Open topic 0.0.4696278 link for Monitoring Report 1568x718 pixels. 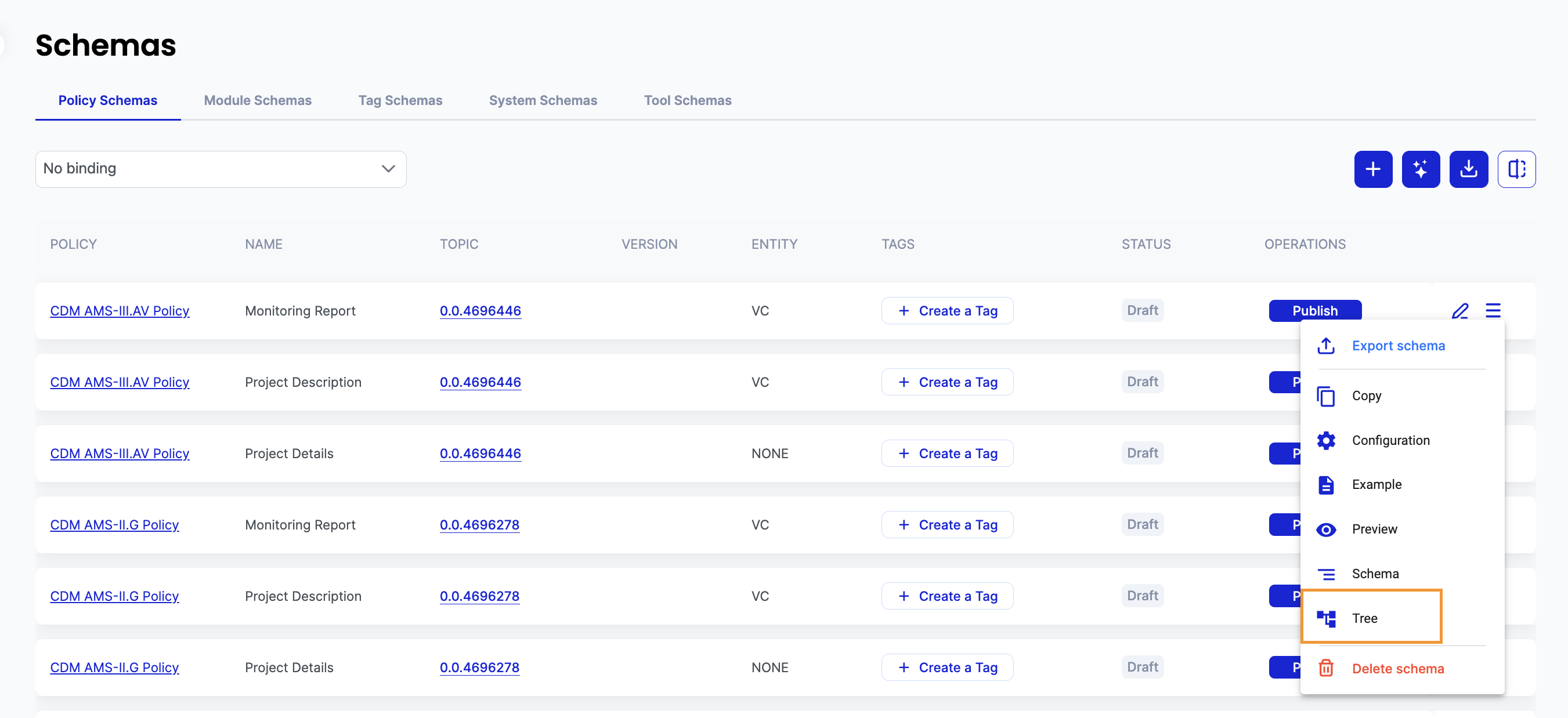tap(479, 524)
